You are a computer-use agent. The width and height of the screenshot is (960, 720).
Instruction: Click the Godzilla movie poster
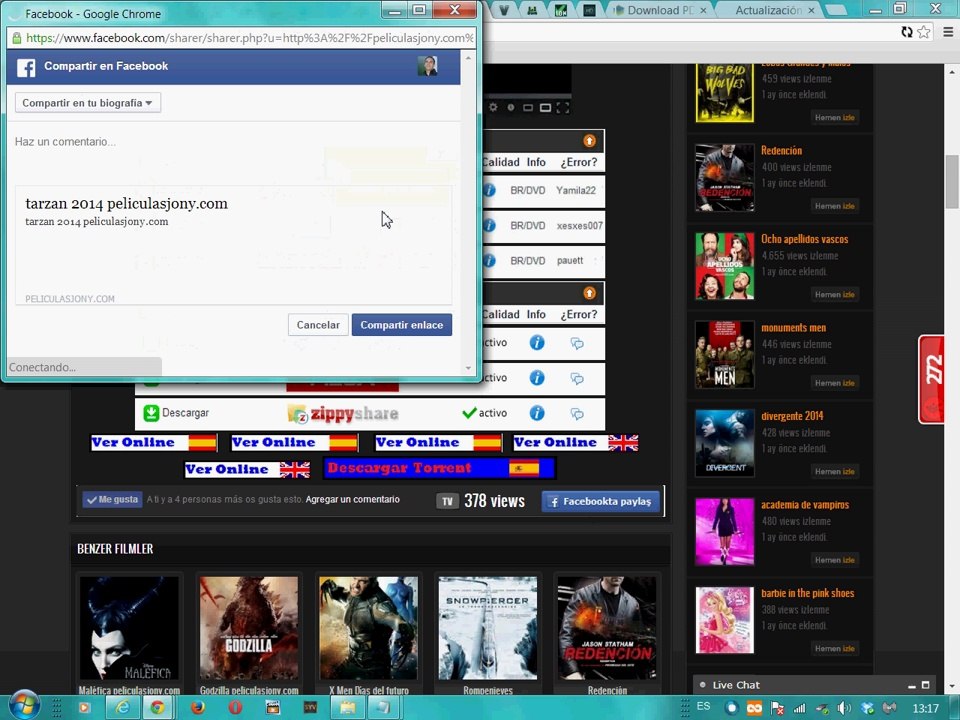point(249,628)
